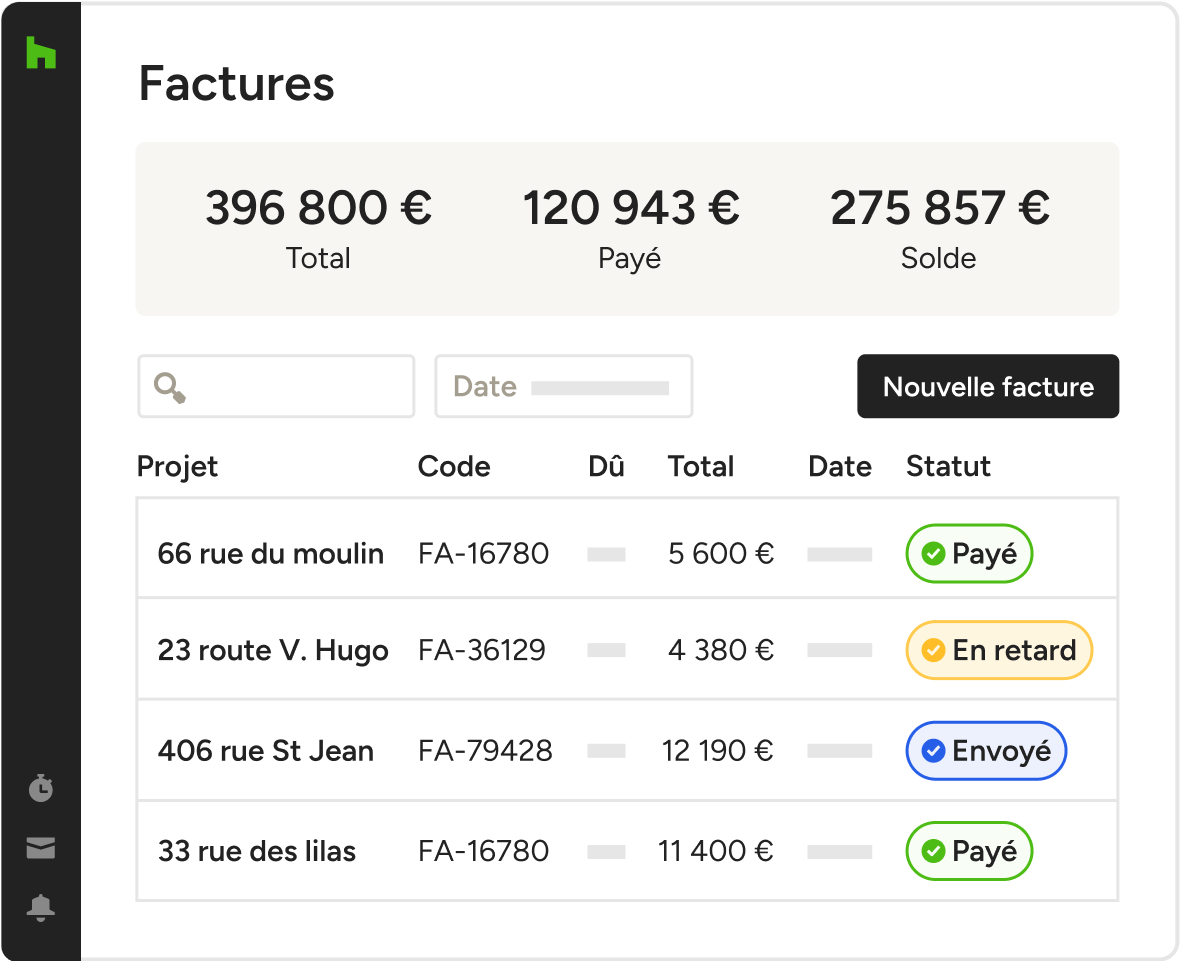Open the 406 rue St Jean project row

tap(627, 751)
